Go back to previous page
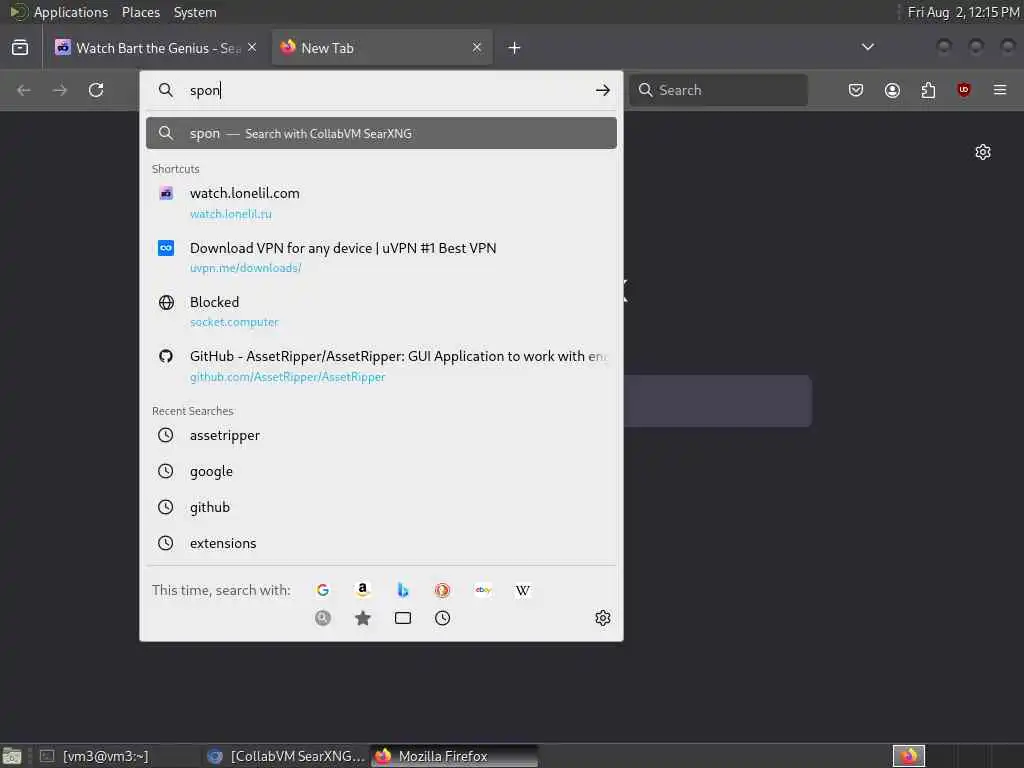1024x768 pixels. click(24, 89)
